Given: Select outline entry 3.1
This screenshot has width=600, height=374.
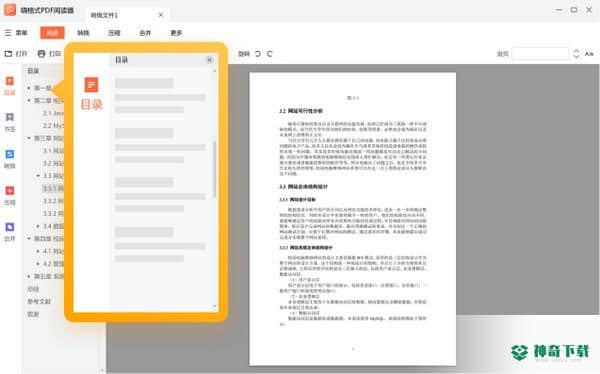Looking at the screenshot, I should 53,151.
